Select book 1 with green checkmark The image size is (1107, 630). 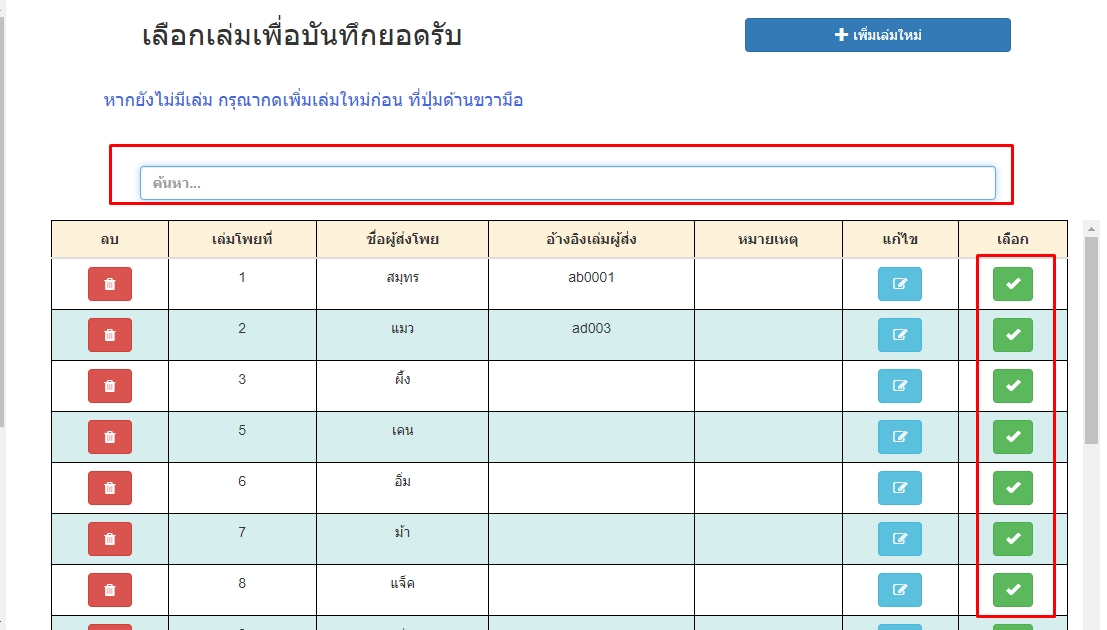[1012, 284]
